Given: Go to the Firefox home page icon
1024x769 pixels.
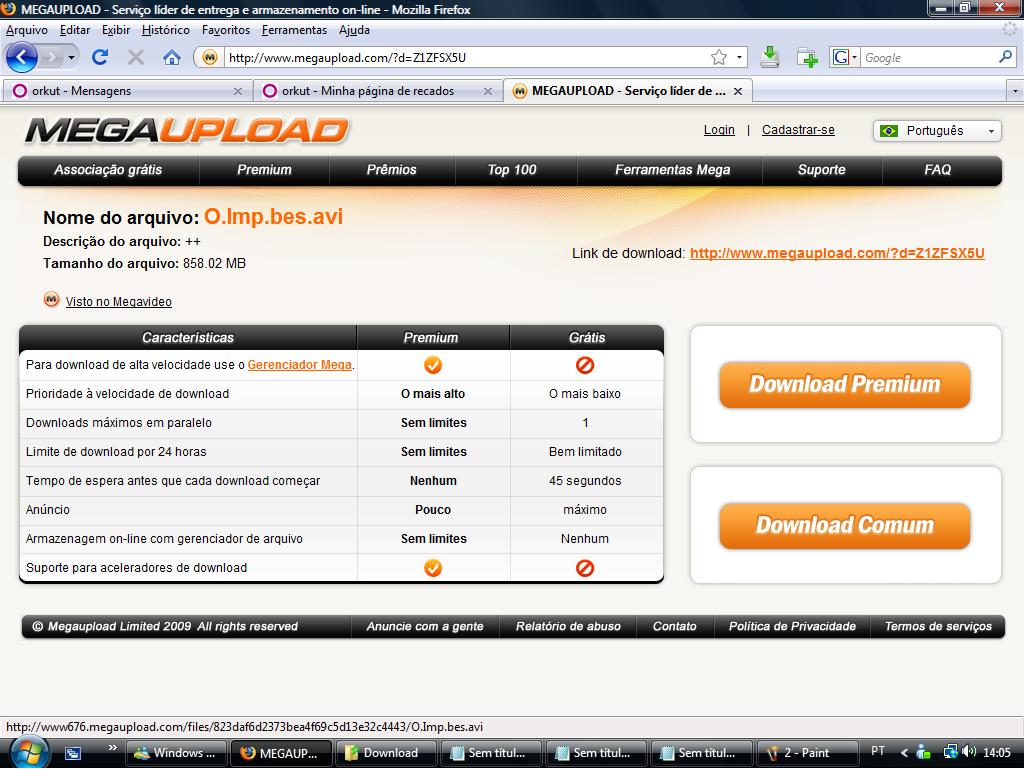Looking at the screenshot, I should coord(172,57).
